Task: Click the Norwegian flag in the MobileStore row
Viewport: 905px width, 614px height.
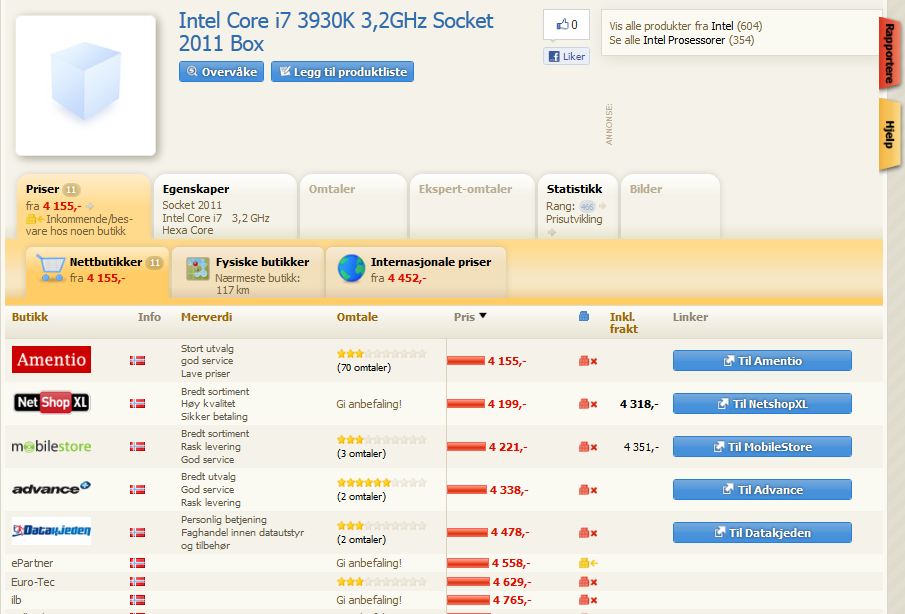Action: coord(137,447)
